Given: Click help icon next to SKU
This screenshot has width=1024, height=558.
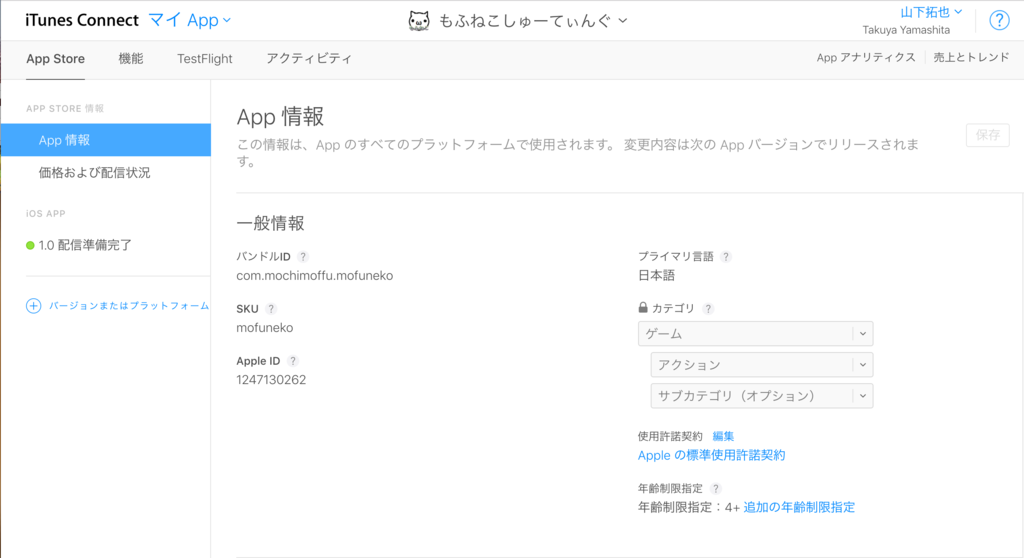Looking at the screenshot, I should coord(271,309).
